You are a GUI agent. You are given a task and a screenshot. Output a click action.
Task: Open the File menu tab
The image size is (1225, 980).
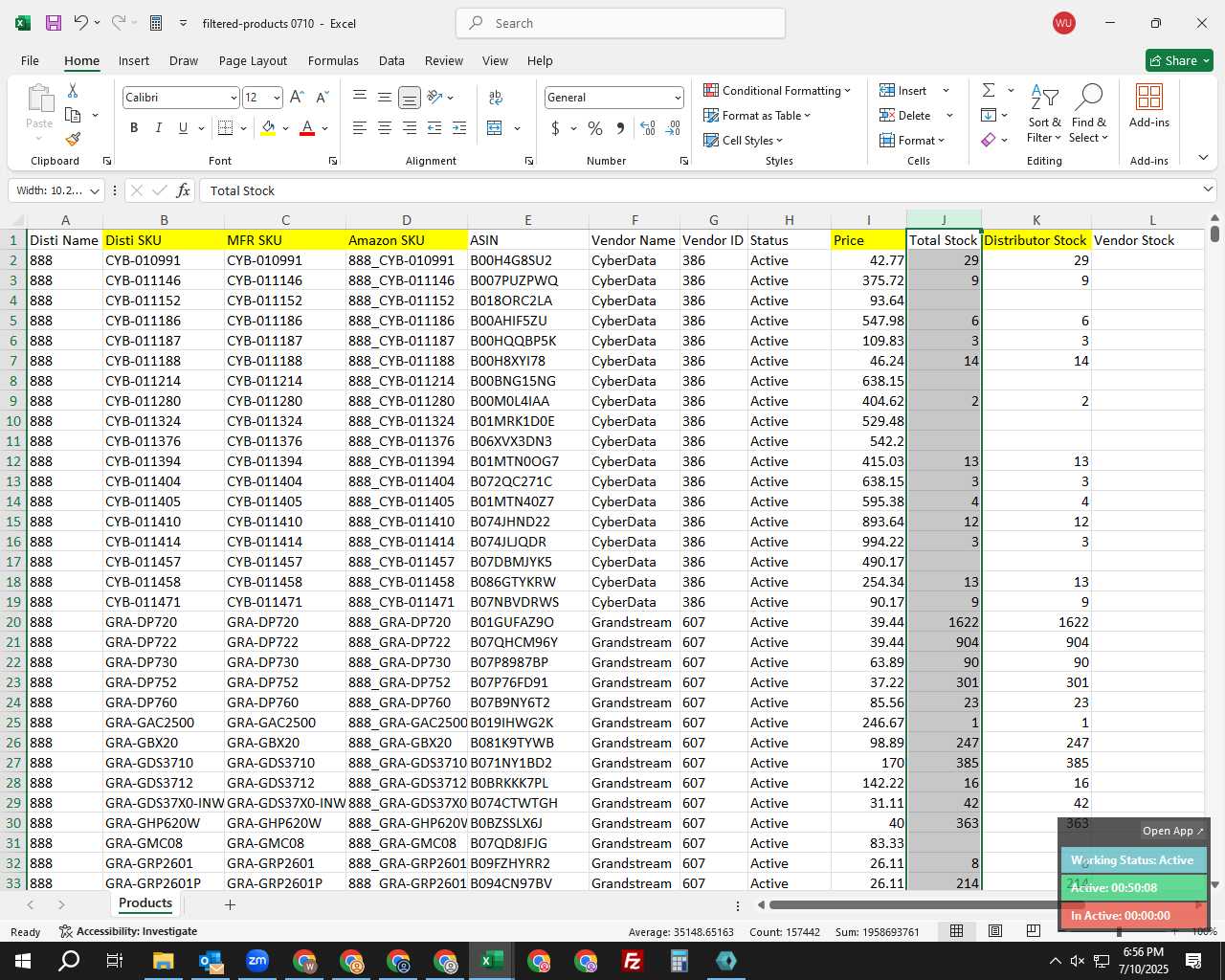click(x=30, y=60)
